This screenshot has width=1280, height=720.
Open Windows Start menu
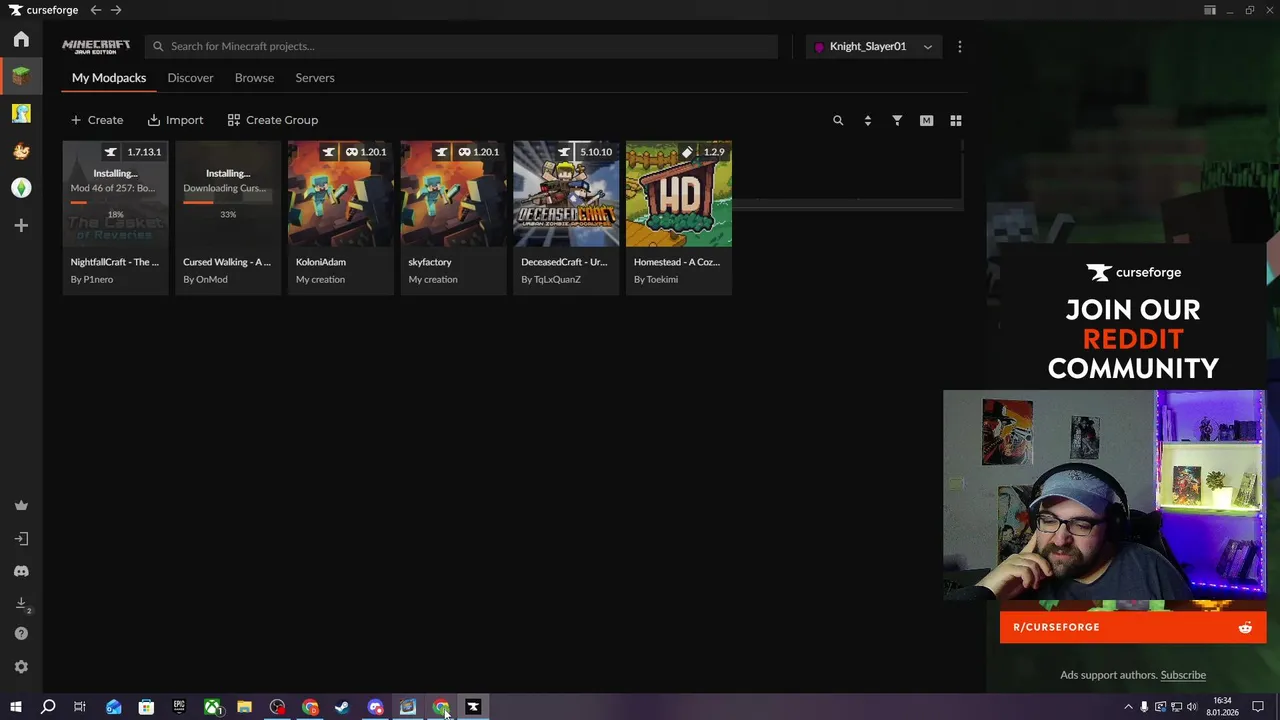coord(16,707)
